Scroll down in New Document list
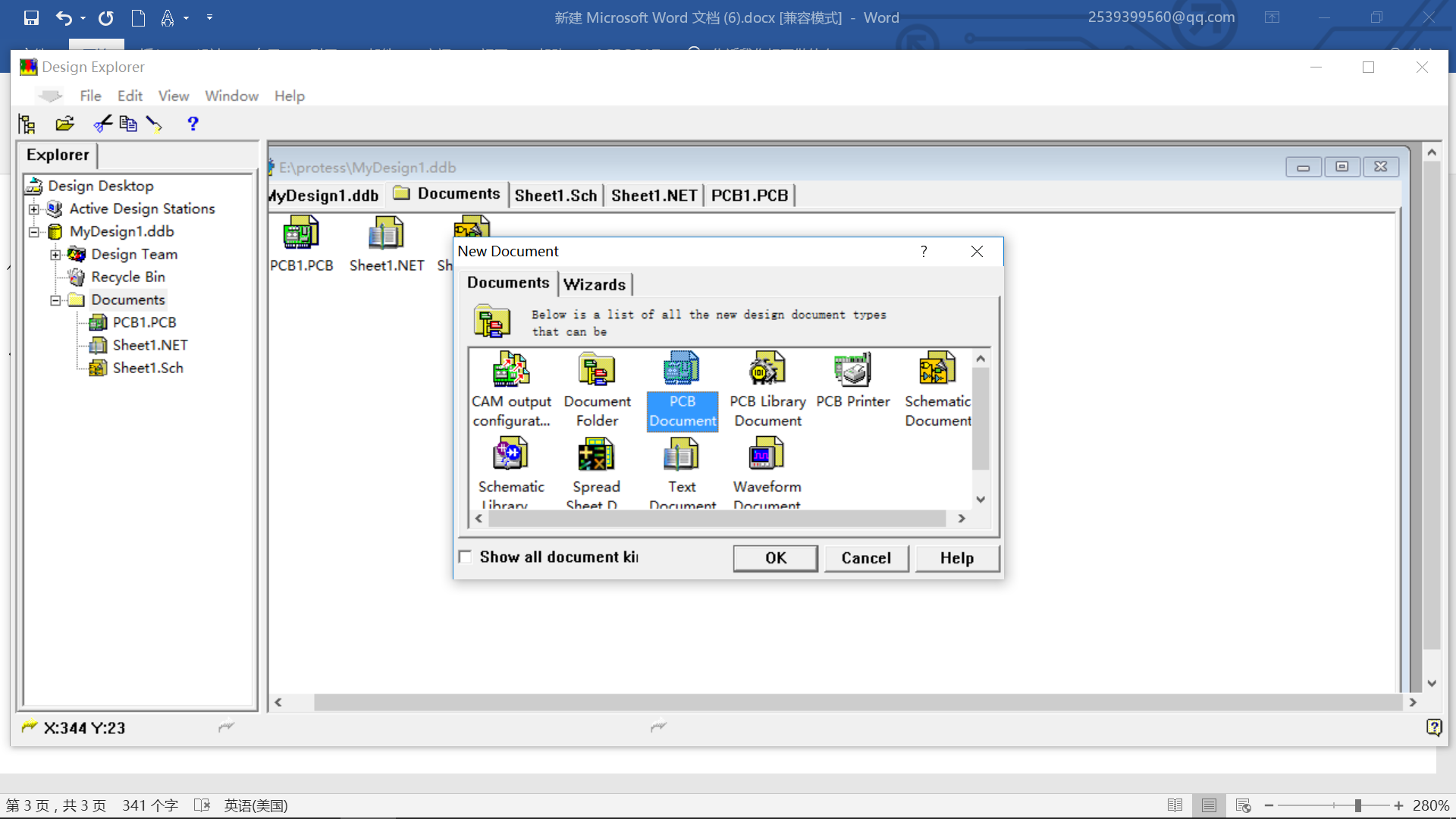The image size is (1456, 819). pos(982,498)
